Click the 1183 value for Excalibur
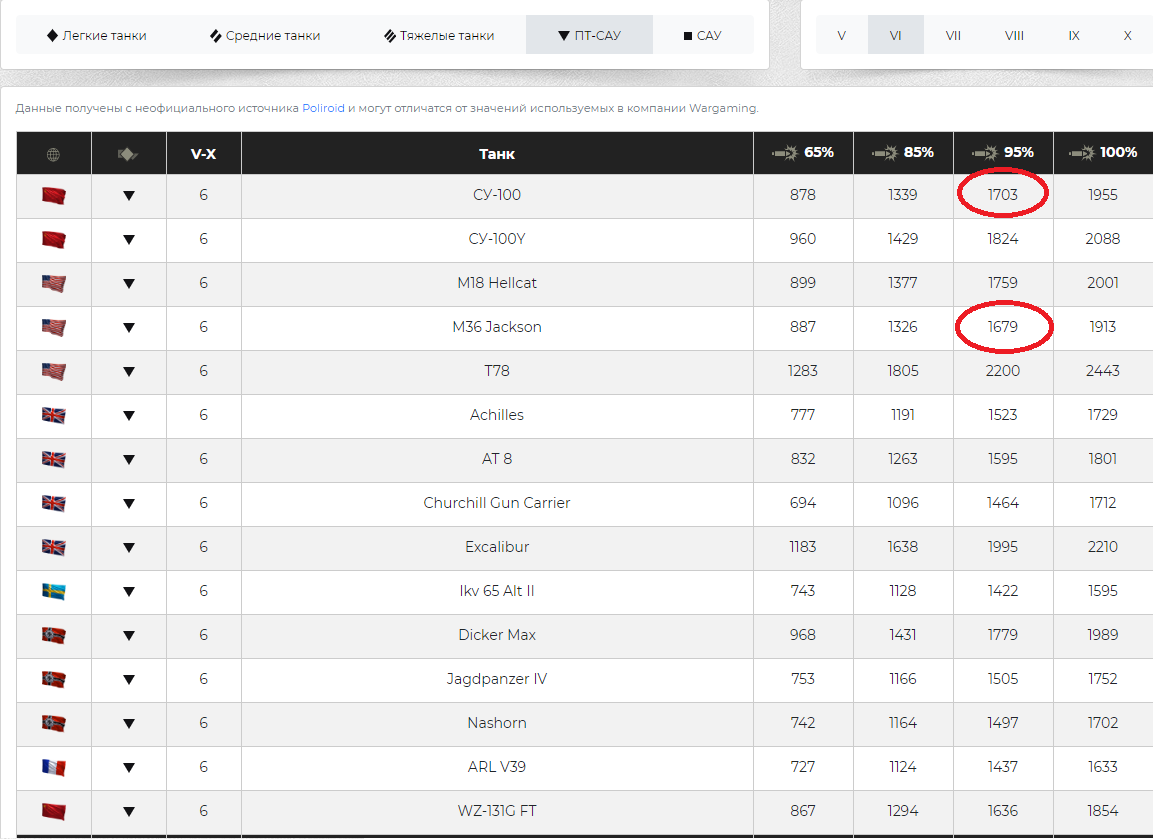Image resolution: width=1153 pixels, height=839 pixels. (x=803, y=547)
